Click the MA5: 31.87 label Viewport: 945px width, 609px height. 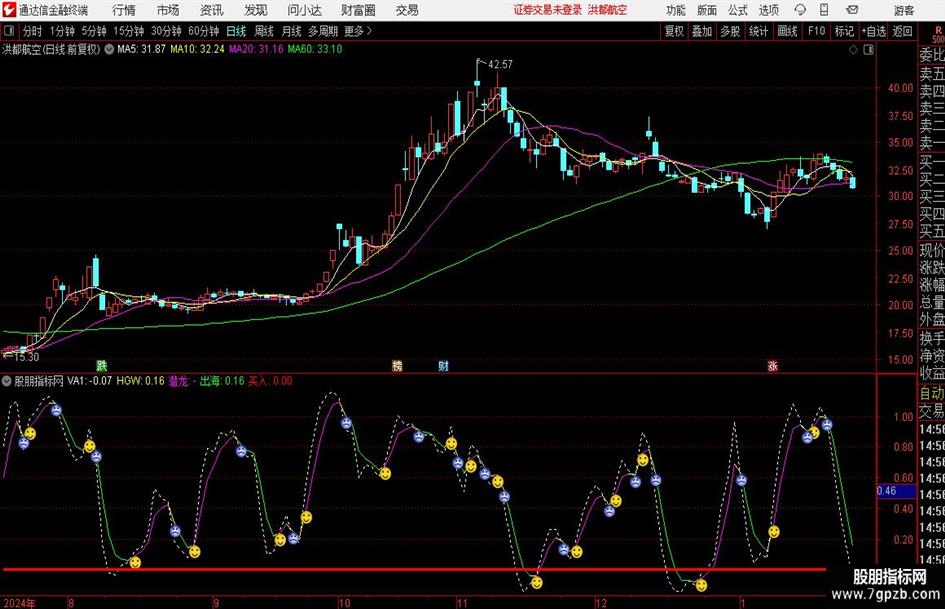(141, 49)
